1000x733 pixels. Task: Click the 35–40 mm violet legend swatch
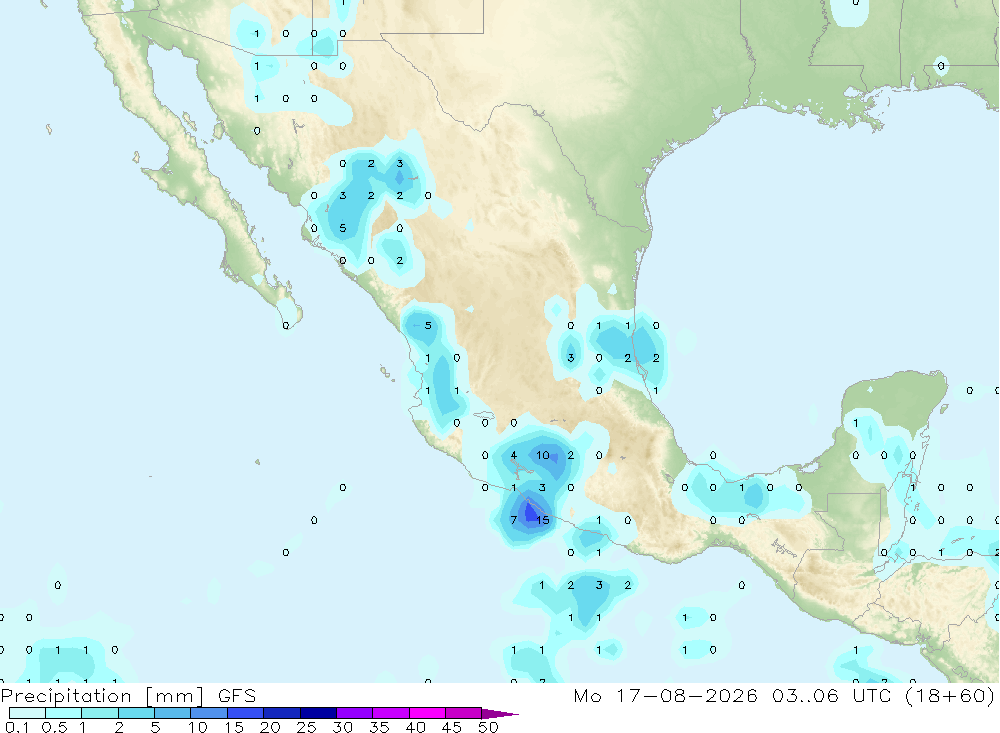click(390, 713)
